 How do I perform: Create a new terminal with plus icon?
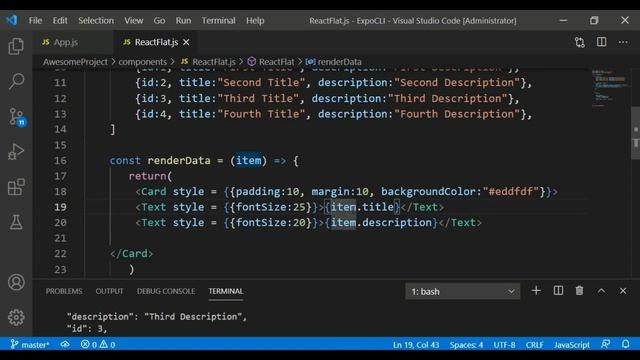[x=536, y=291]
